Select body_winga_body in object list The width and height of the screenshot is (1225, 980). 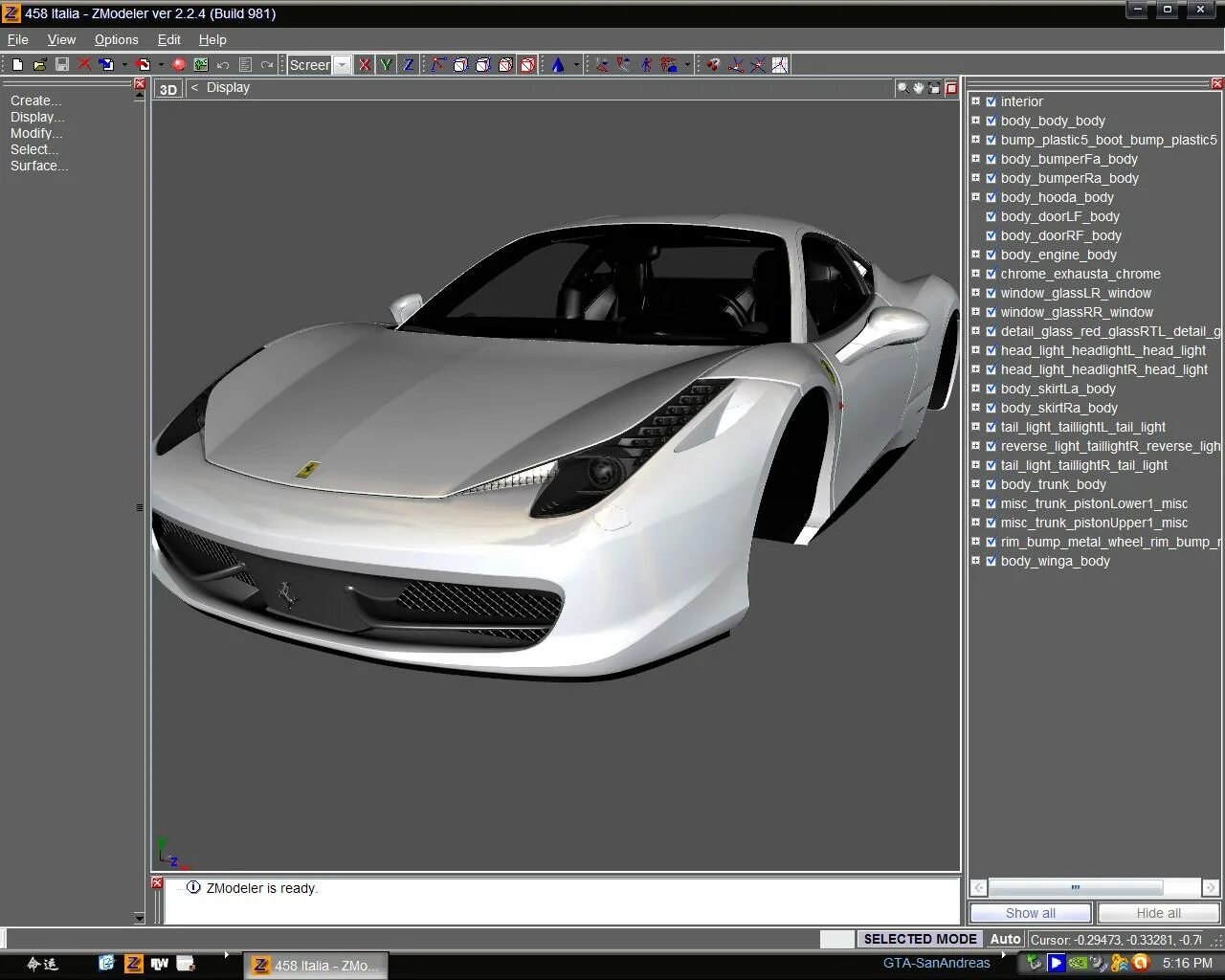coord(1055,561)
